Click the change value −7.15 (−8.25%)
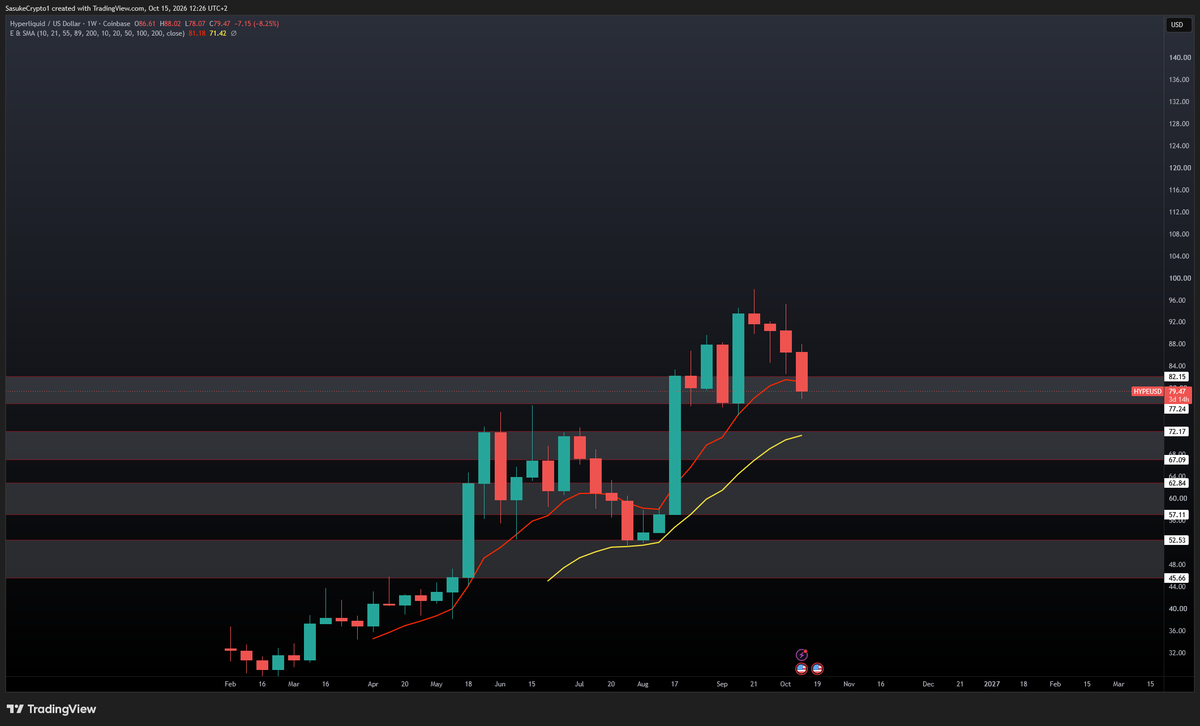The image size is (1200, 726). (x=258, y=22)
